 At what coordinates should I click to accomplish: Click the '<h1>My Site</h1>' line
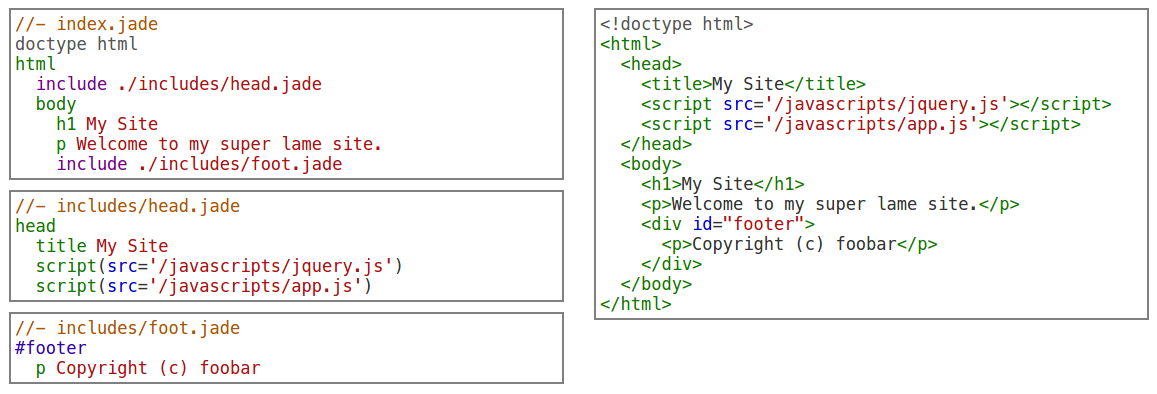click(x=722, y=184)
